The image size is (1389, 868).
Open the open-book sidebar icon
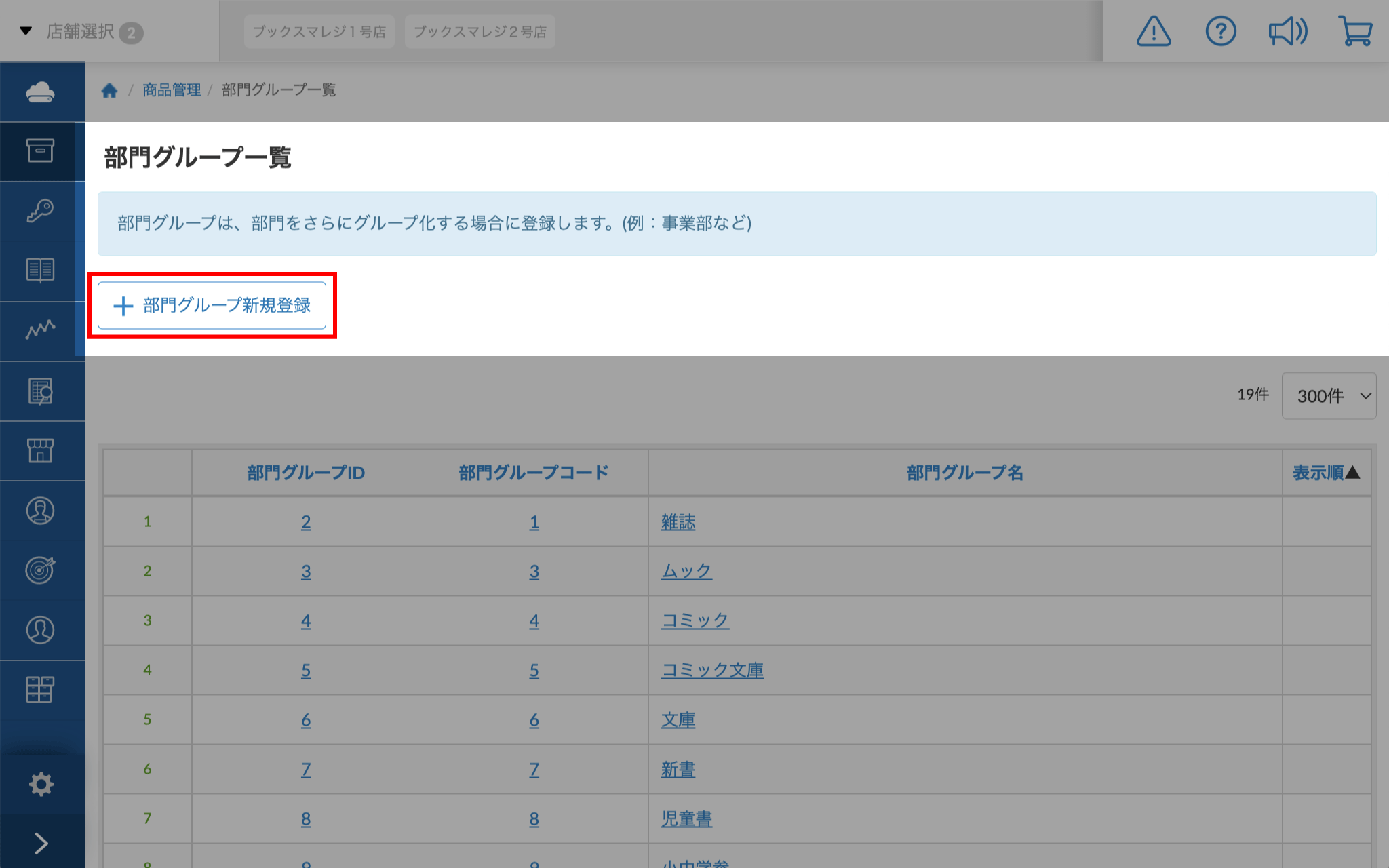coord(40,271)
